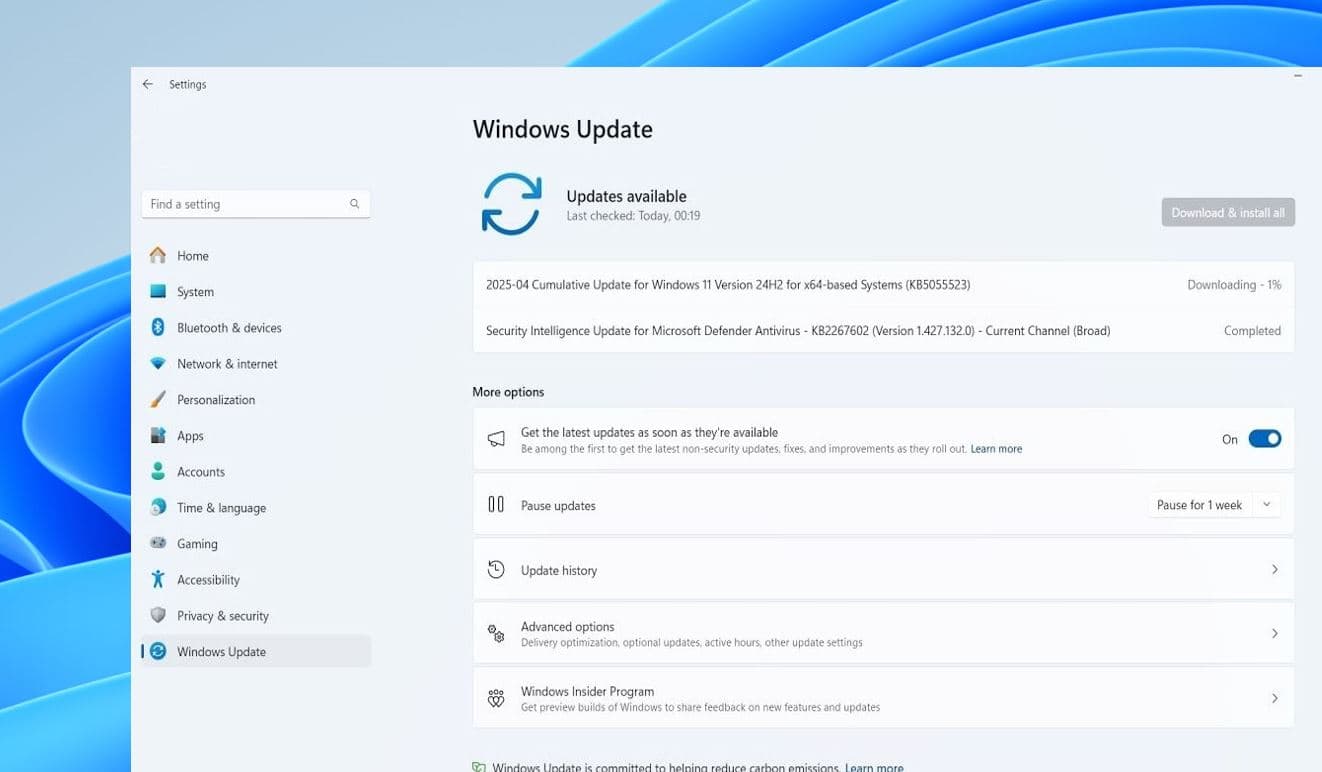Screen dimensions: 1322x772
Task: Click the 'Completed' status text
Action: [x=1252, y=331]
